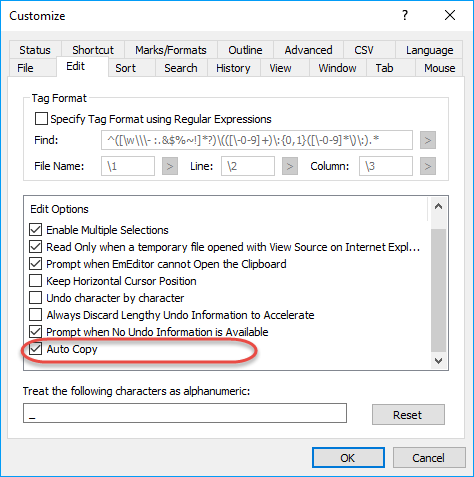Open the Search tab
This screenshot has width=474, height=477.
point(181,68)
